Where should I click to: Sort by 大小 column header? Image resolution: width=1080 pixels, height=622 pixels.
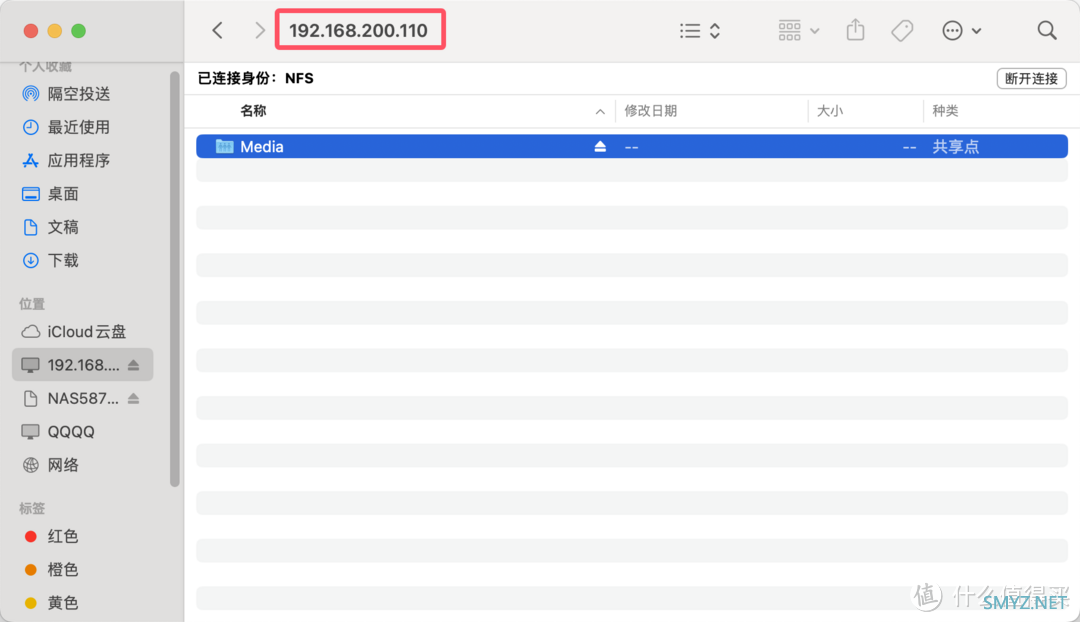[x=830, y=111]
